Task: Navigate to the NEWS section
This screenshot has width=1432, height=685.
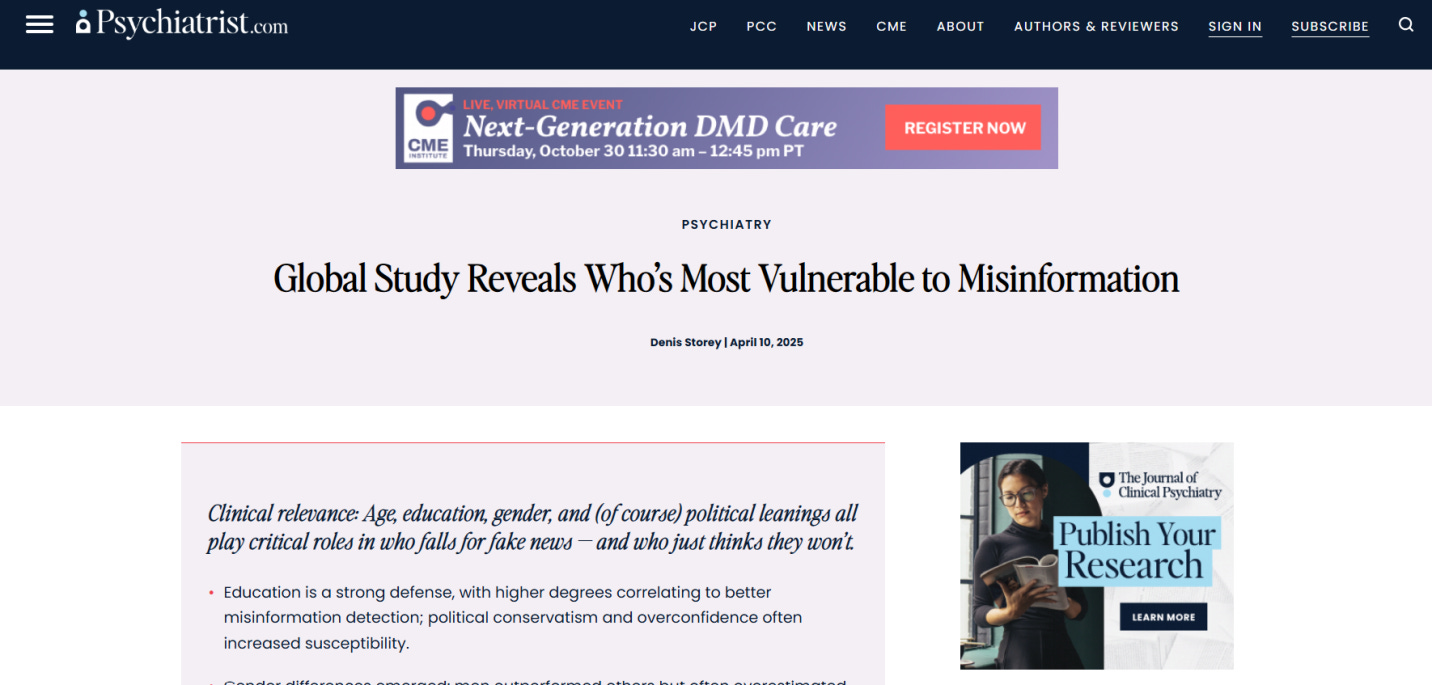Action: pyautogui.click(x=826, y=27)
